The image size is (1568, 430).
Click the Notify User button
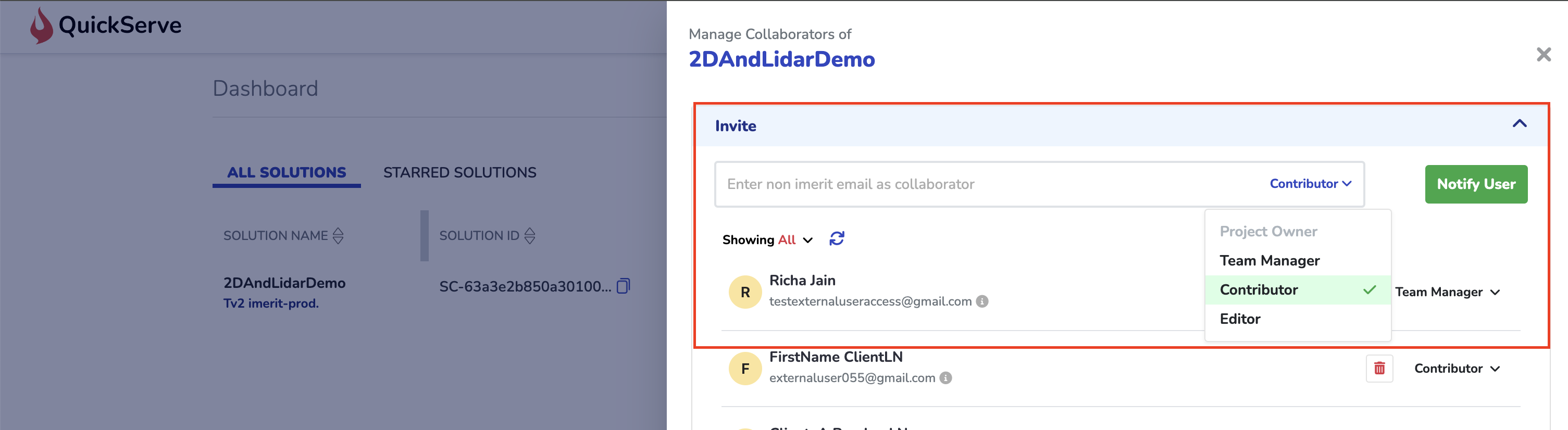[1475, 184]
